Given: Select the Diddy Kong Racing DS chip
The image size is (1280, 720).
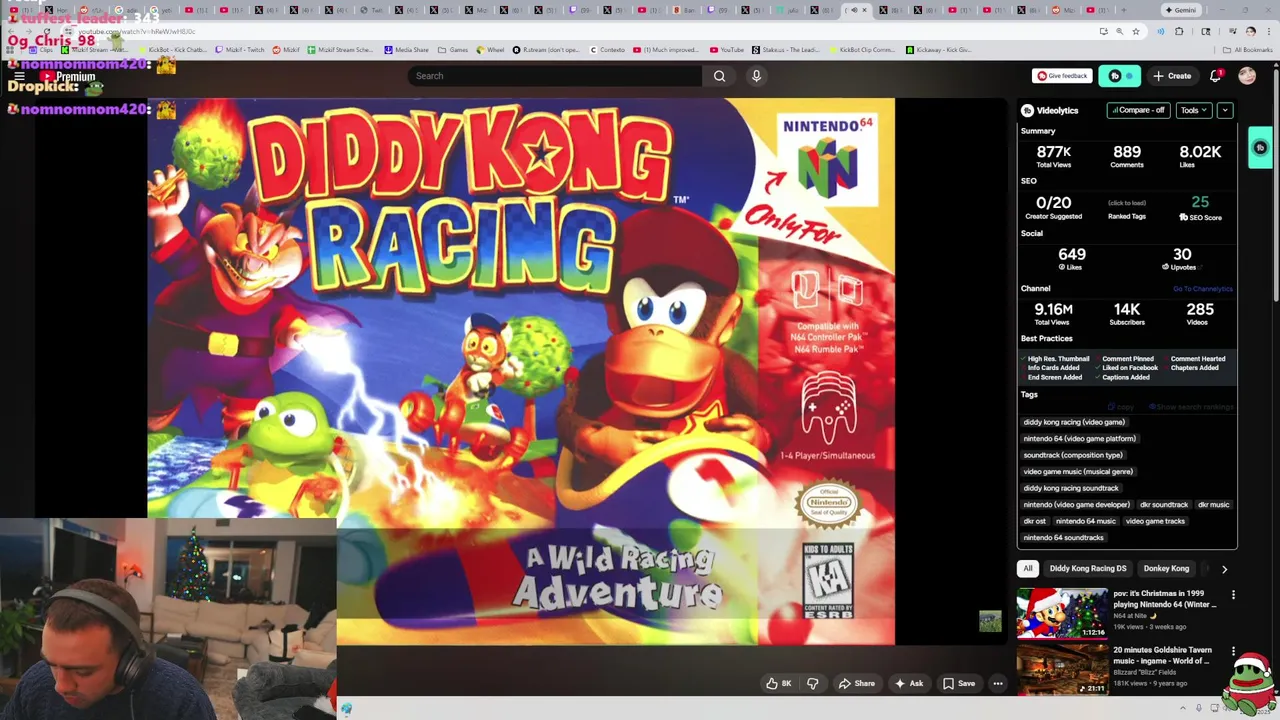Looking at the screenshot, I should pyautogui.click(x=1088, y=569).
